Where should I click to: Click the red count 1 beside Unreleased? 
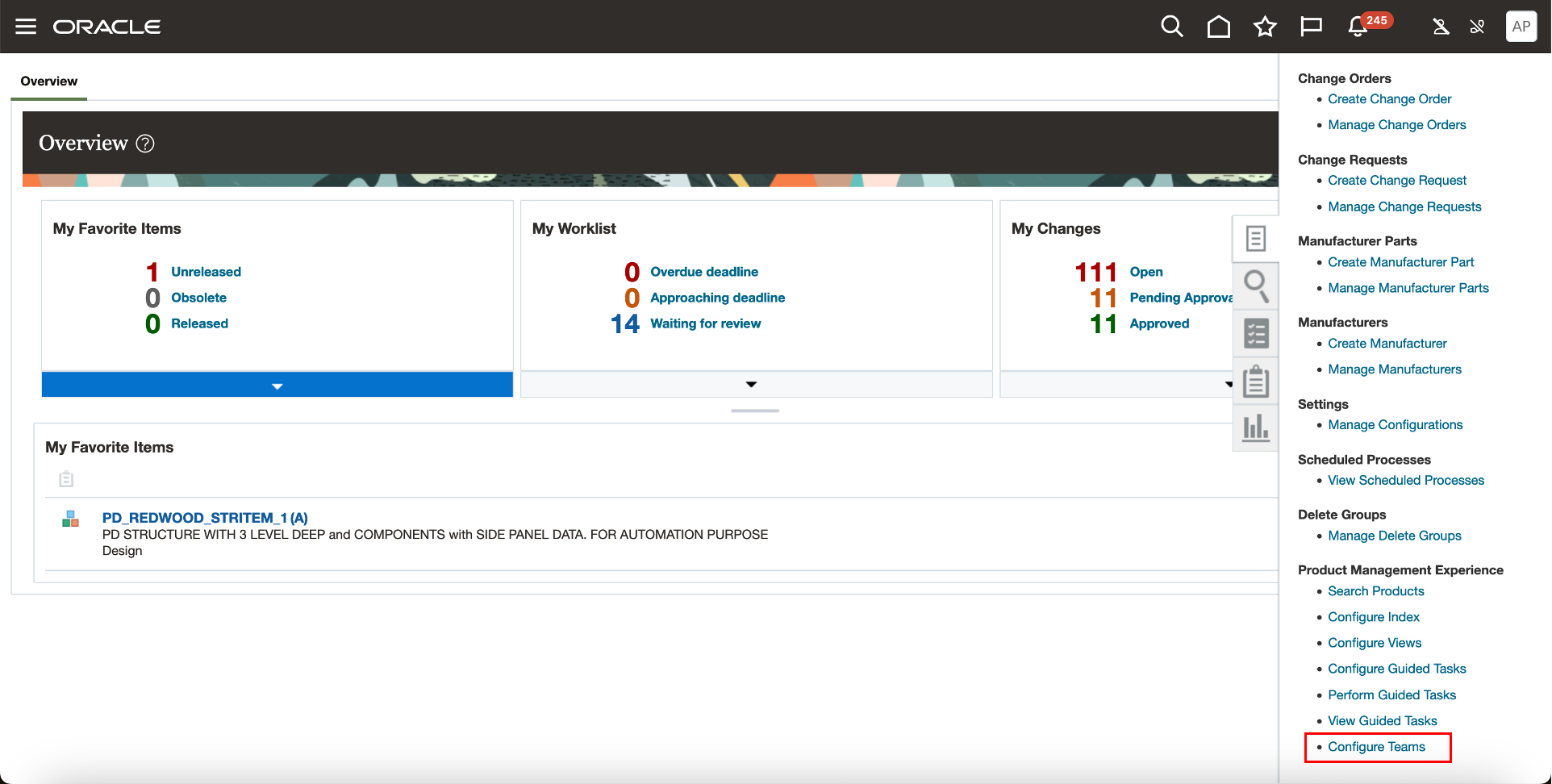pos(152,273)
